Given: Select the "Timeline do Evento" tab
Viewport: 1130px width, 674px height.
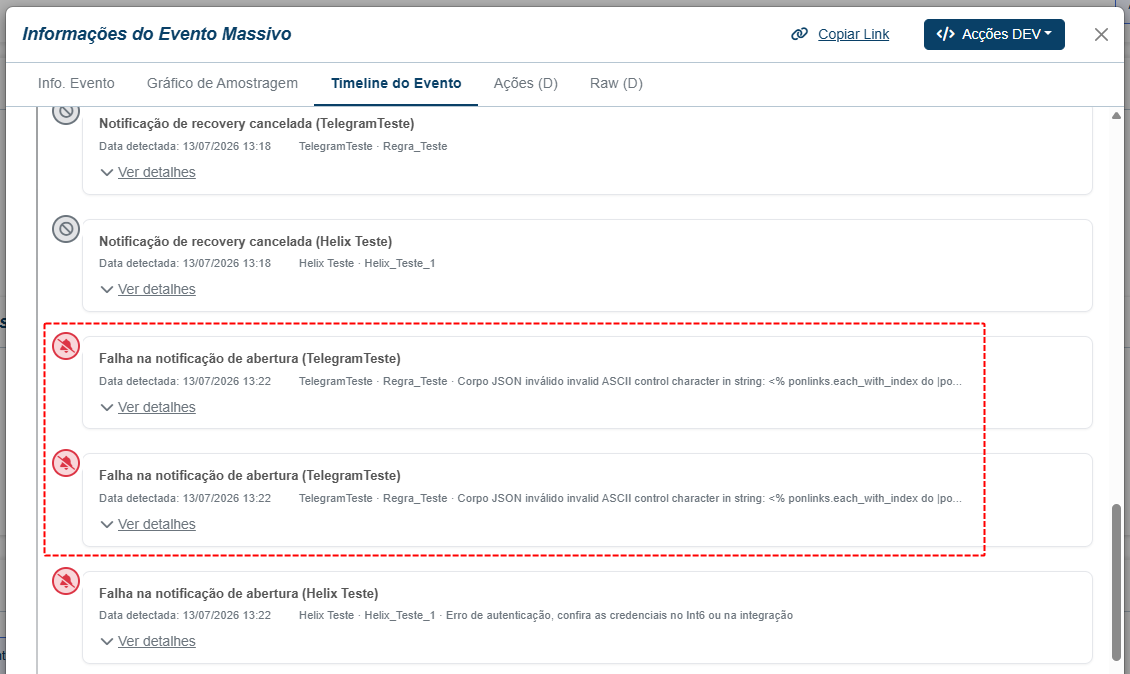Looking at the screenshot, I should [x=396, y=84].
